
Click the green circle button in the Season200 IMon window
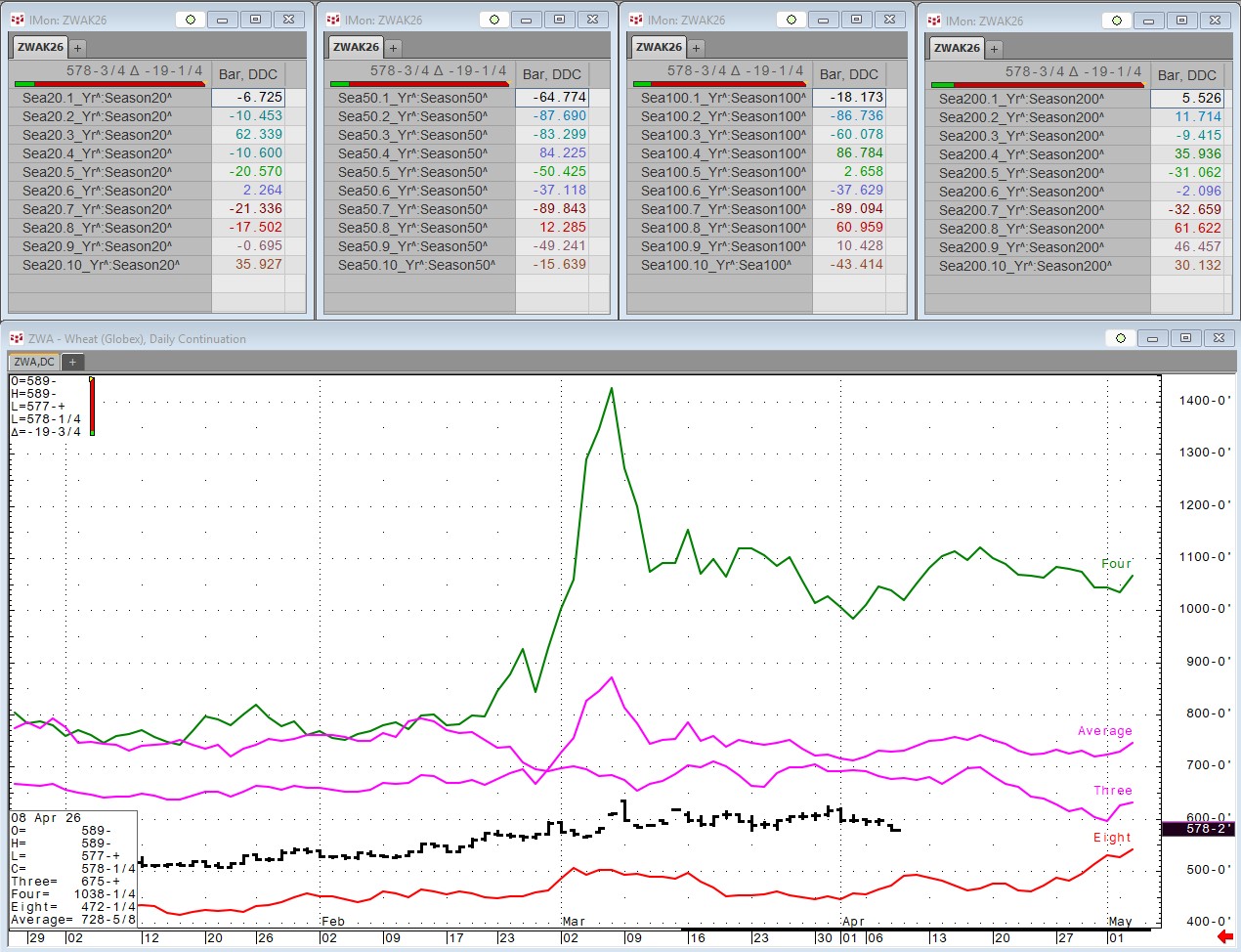tap(1117, 21)
